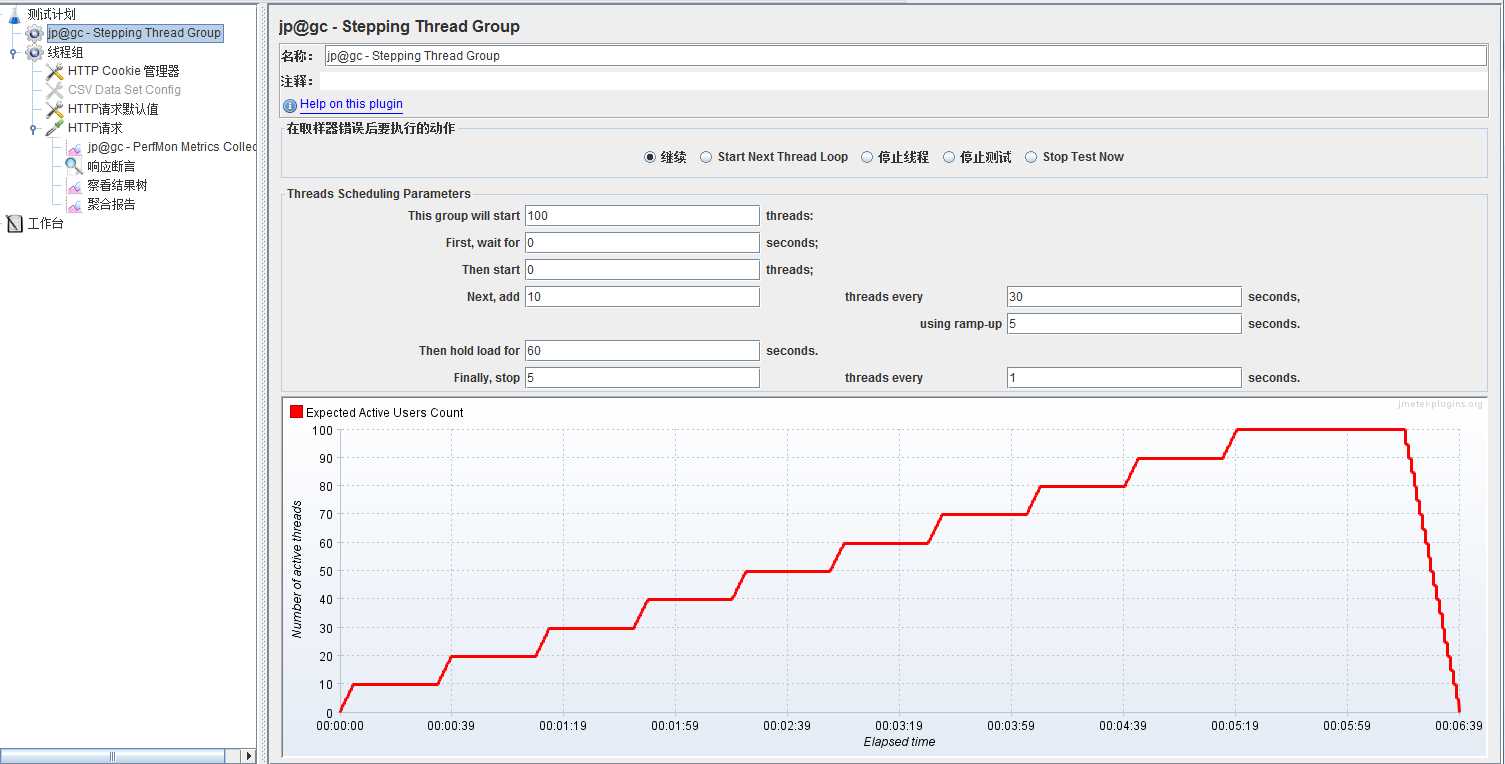The height and width of the screenshot is (764, 1505).
Task: Click the 'using ramp-up' seconds field
Action: [1124, 324]
